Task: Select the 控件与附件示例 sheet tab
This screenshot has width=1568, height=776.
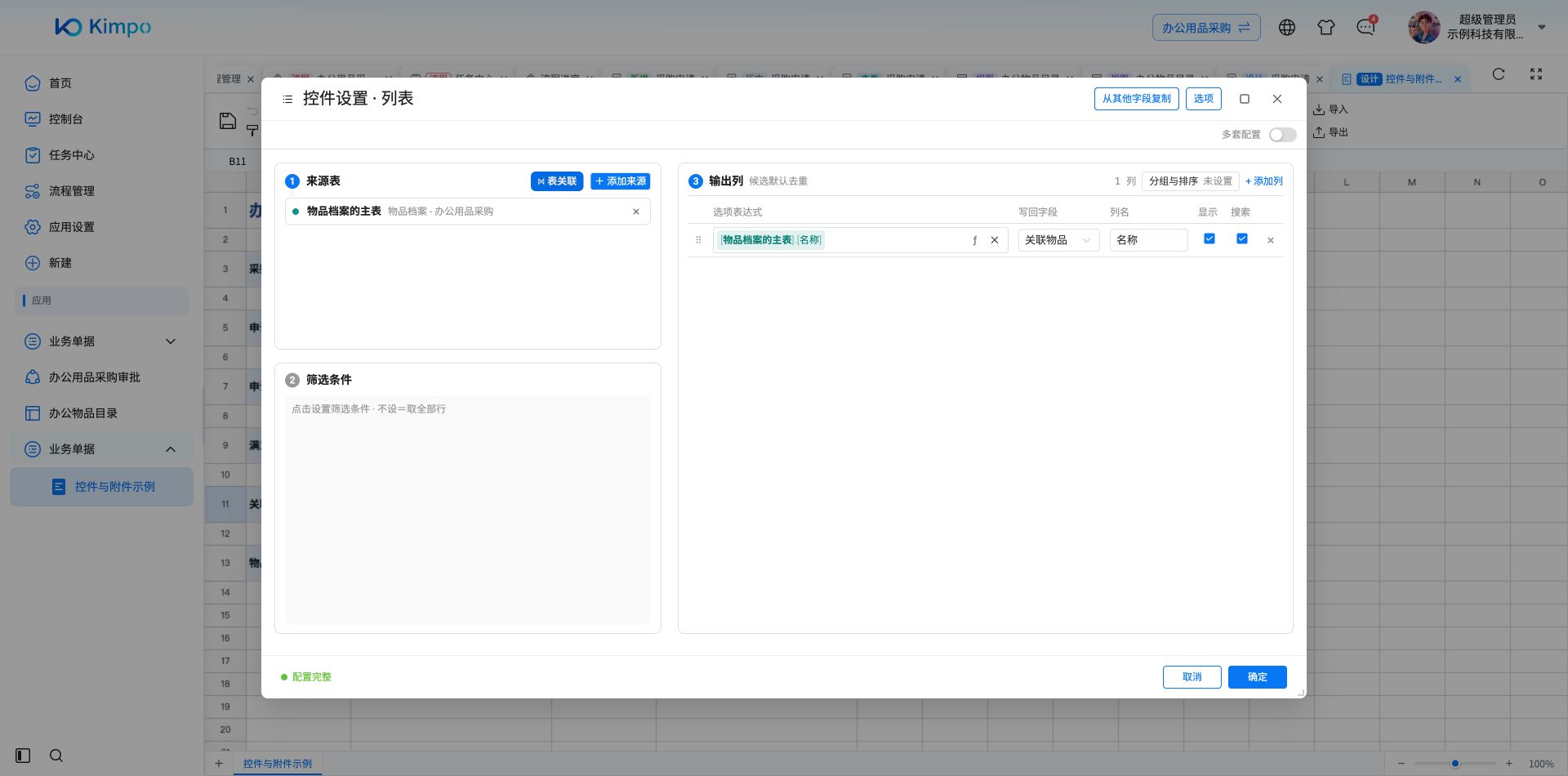Action: click(278, 764)
